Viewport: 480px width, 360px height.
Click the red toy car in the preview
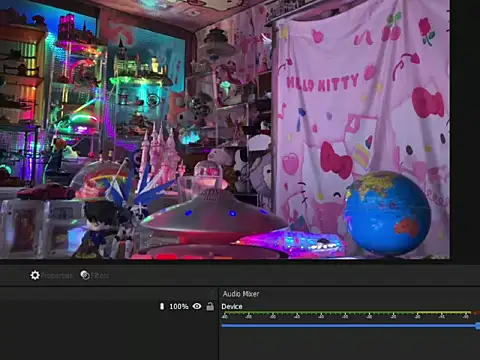click(46, 191)
